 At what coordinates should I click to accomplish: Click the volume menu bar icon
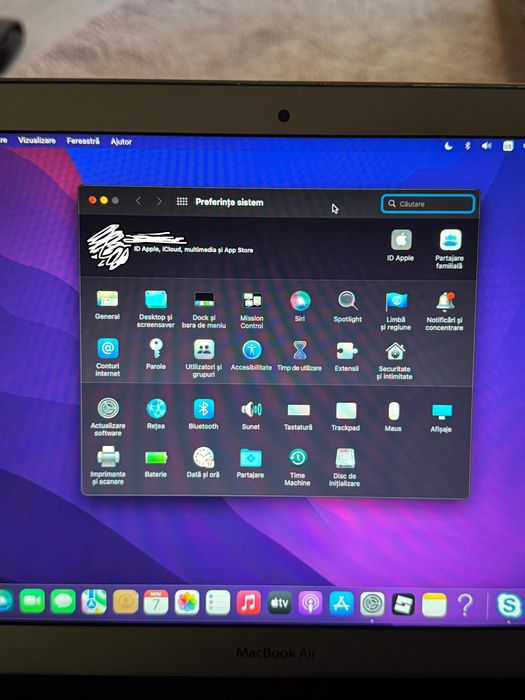[x=487, y=146]
